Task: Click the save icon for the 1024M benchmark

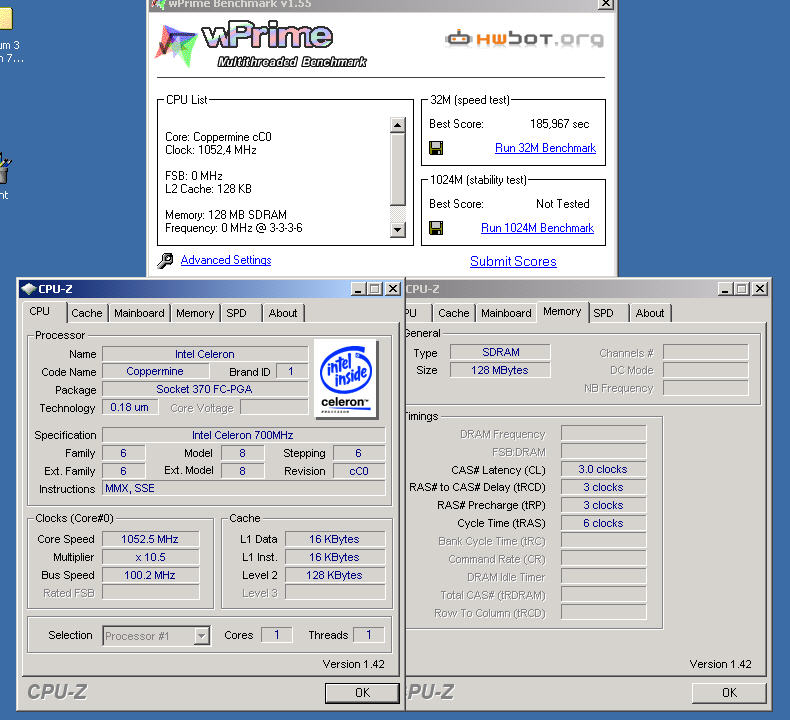Action: (436, 228)
